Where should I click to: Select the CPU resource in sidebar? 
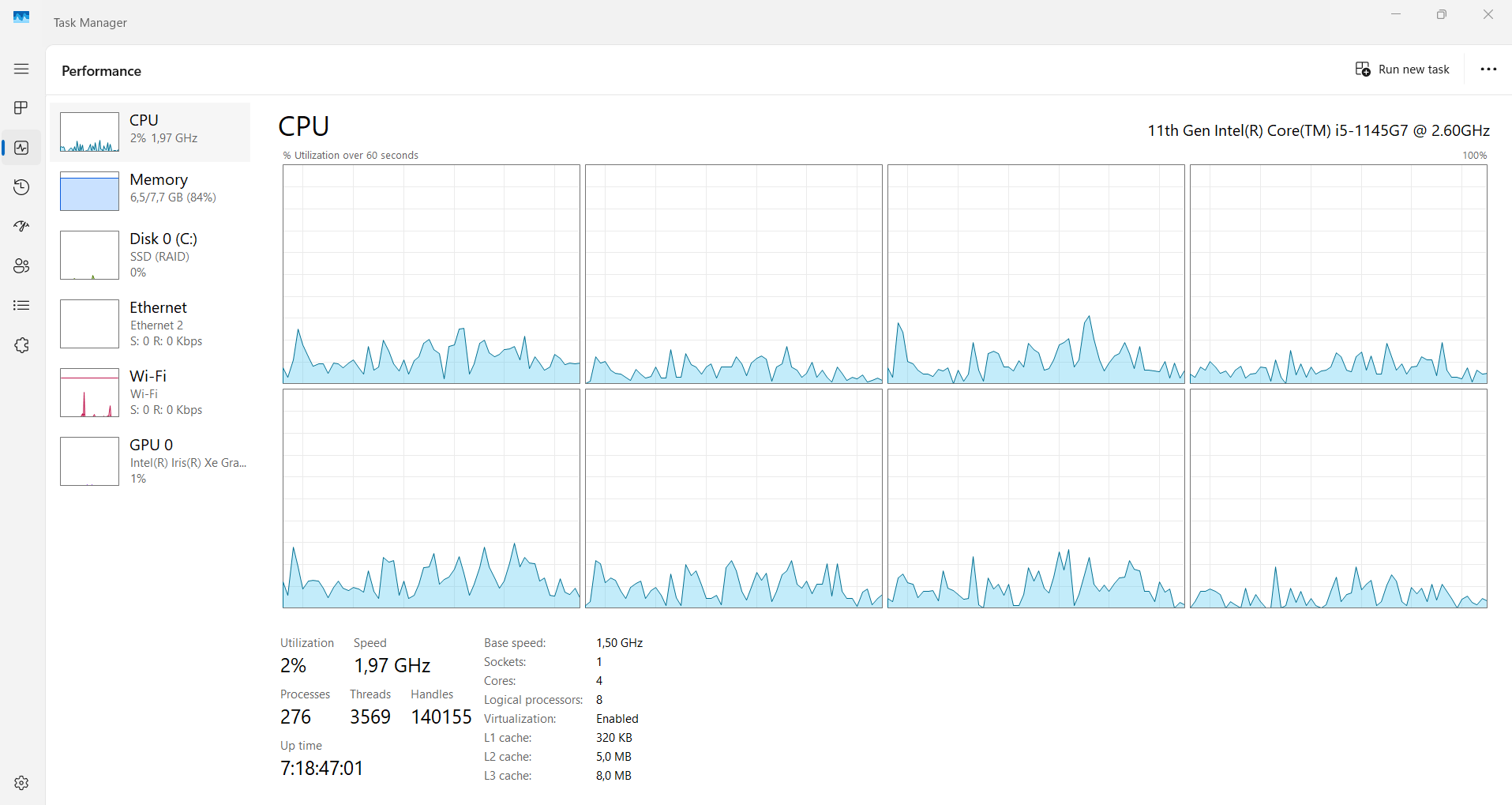coord(150,132)
